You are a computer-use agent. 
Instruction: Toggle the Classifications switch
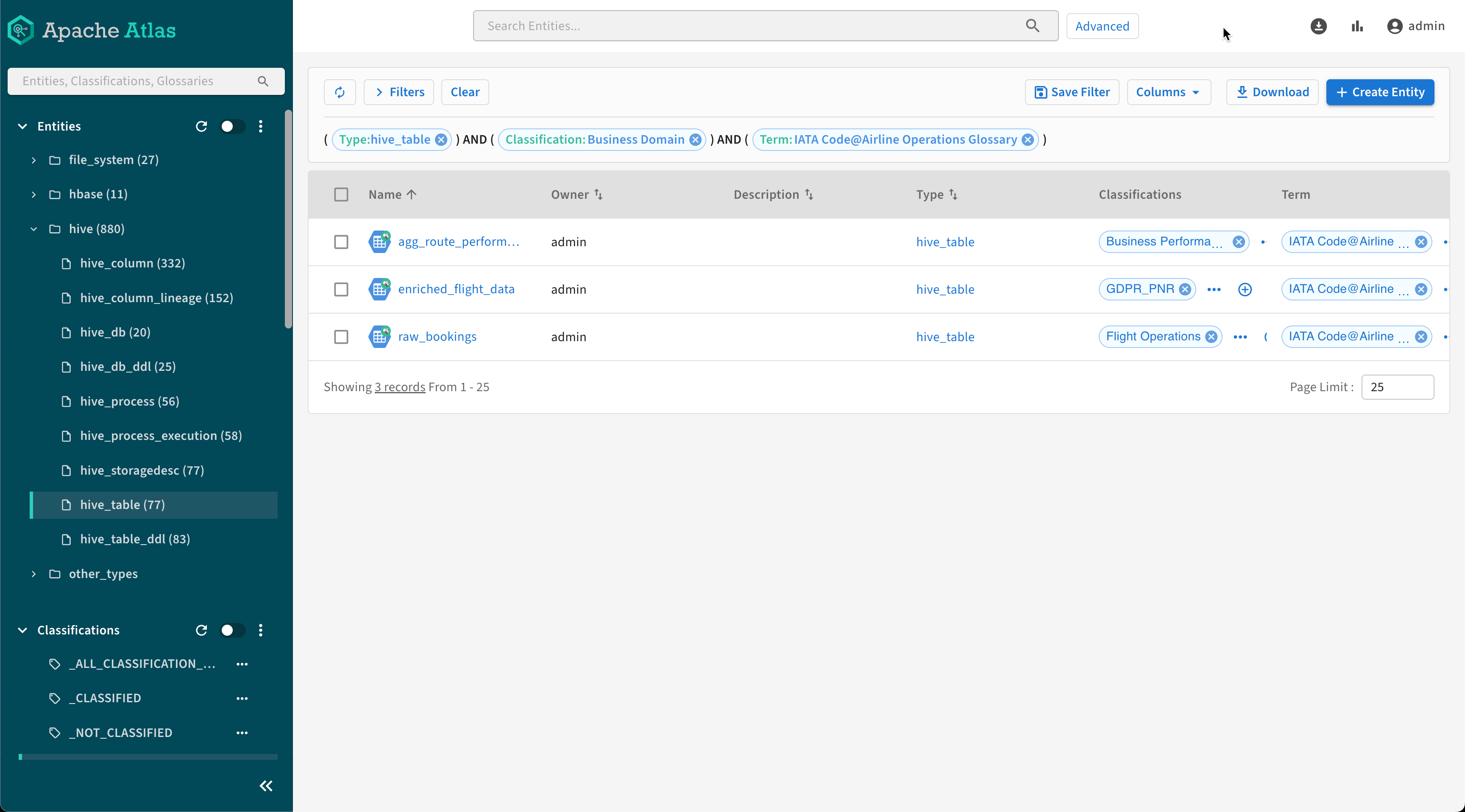[x=232, y=630]
